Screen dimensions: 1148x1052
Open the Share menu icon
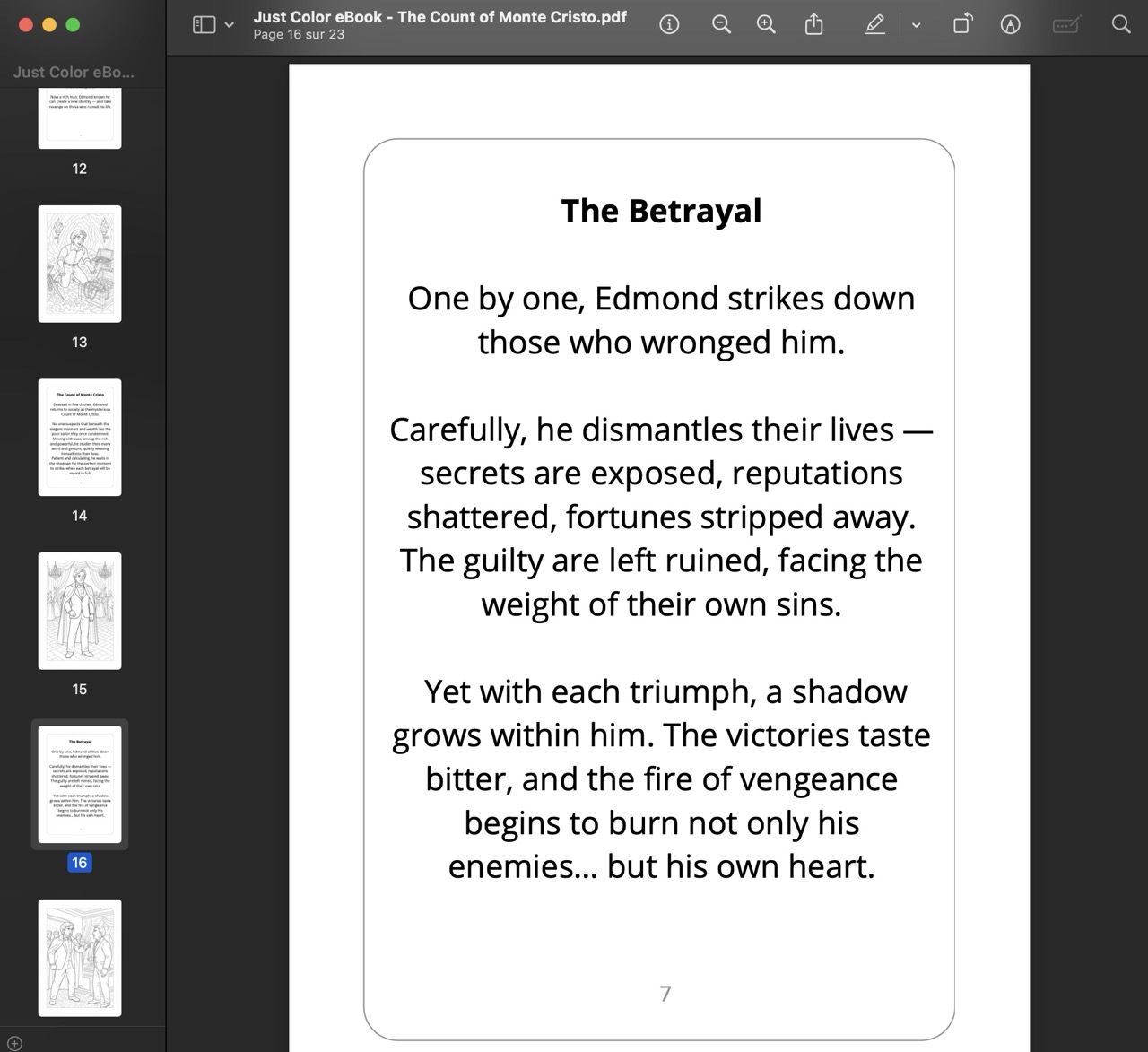(813, 25)
